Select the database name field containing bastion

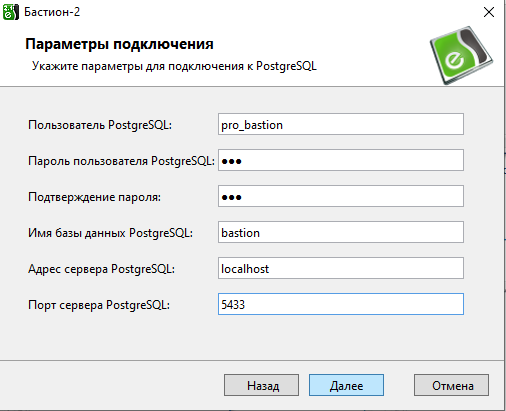coord(341,232)
